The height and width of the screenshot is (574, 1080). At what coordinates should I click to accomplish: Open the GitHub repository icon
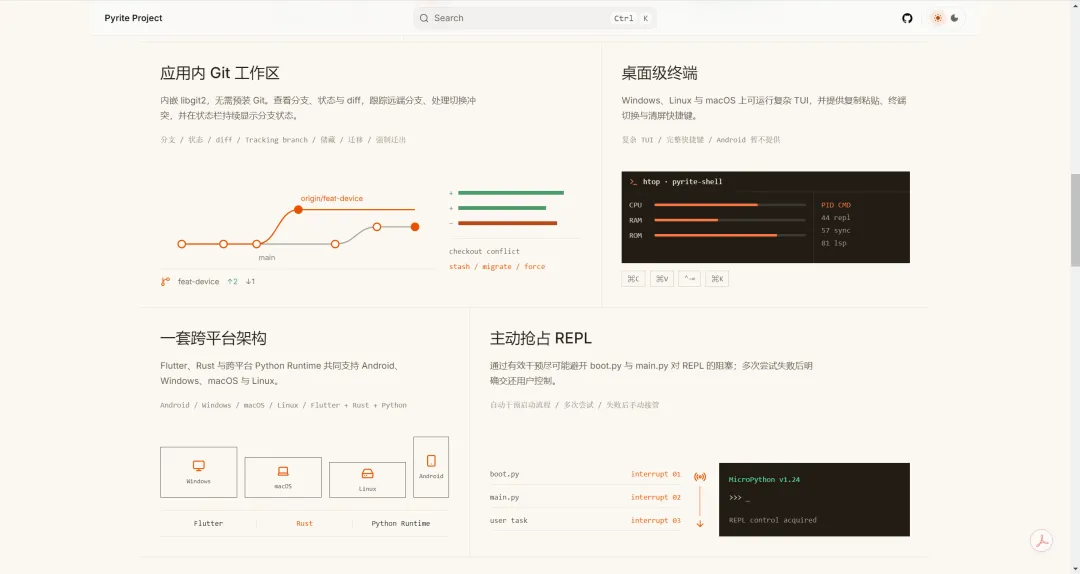coord(907,18)
